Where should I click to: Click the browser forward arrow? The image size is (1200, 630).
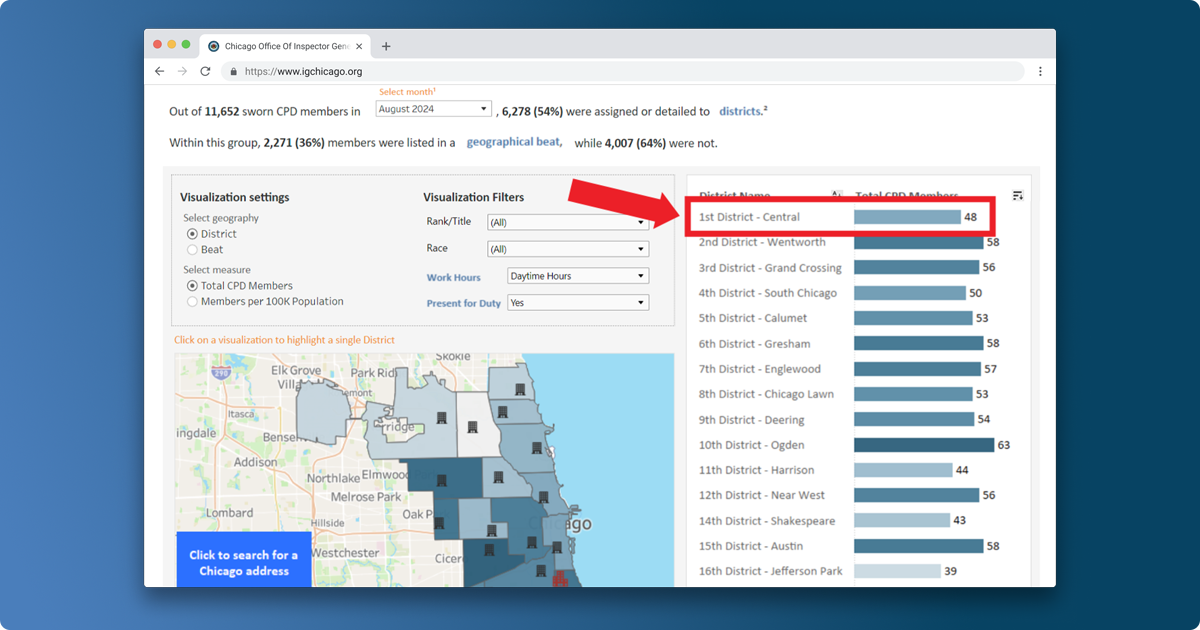[x=182, y=72]
